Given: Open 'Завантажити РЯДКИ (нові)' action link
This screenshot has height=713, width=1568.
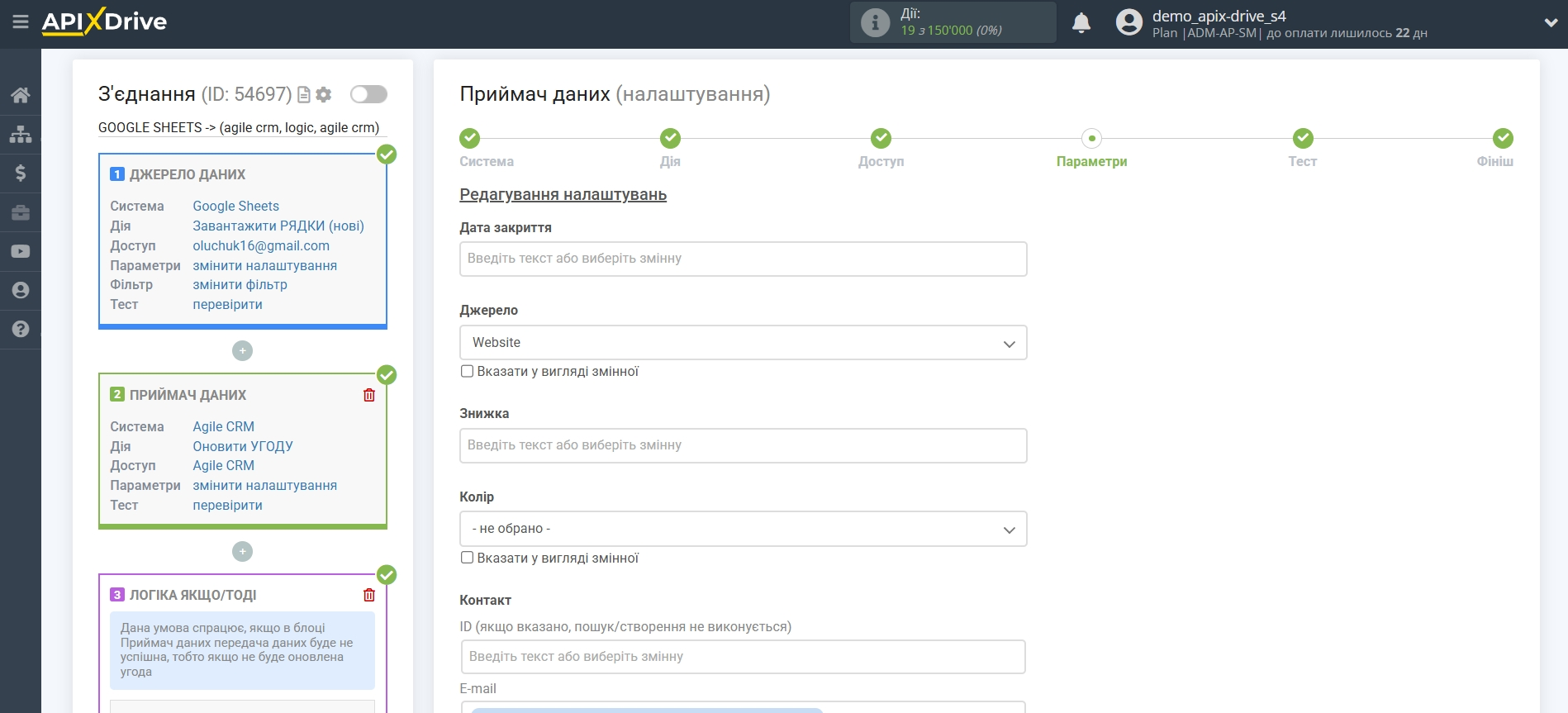Looking at the screenshot, I should (x=278, y=226).
